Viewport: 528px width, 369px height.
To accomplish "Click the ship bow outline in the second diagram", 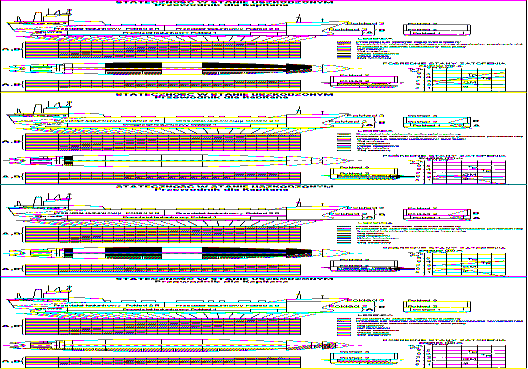I will coord(350,120).
